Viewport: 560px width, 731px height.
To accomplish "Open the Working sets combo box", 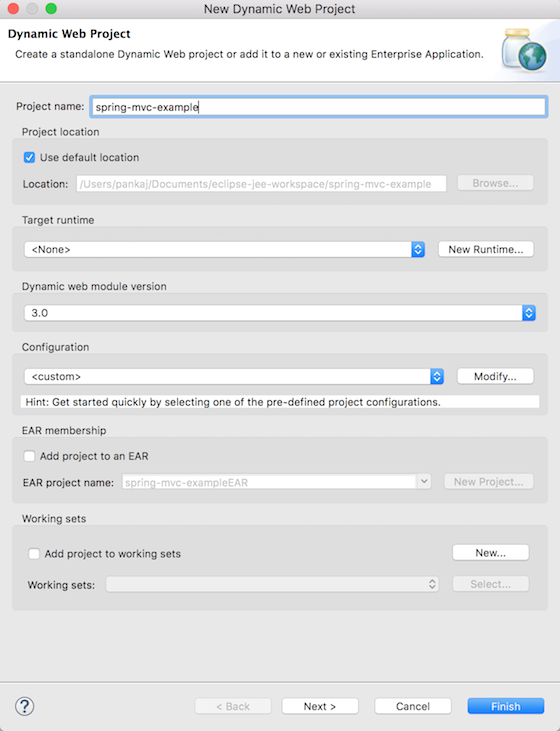I will click(x=272, y=584).
